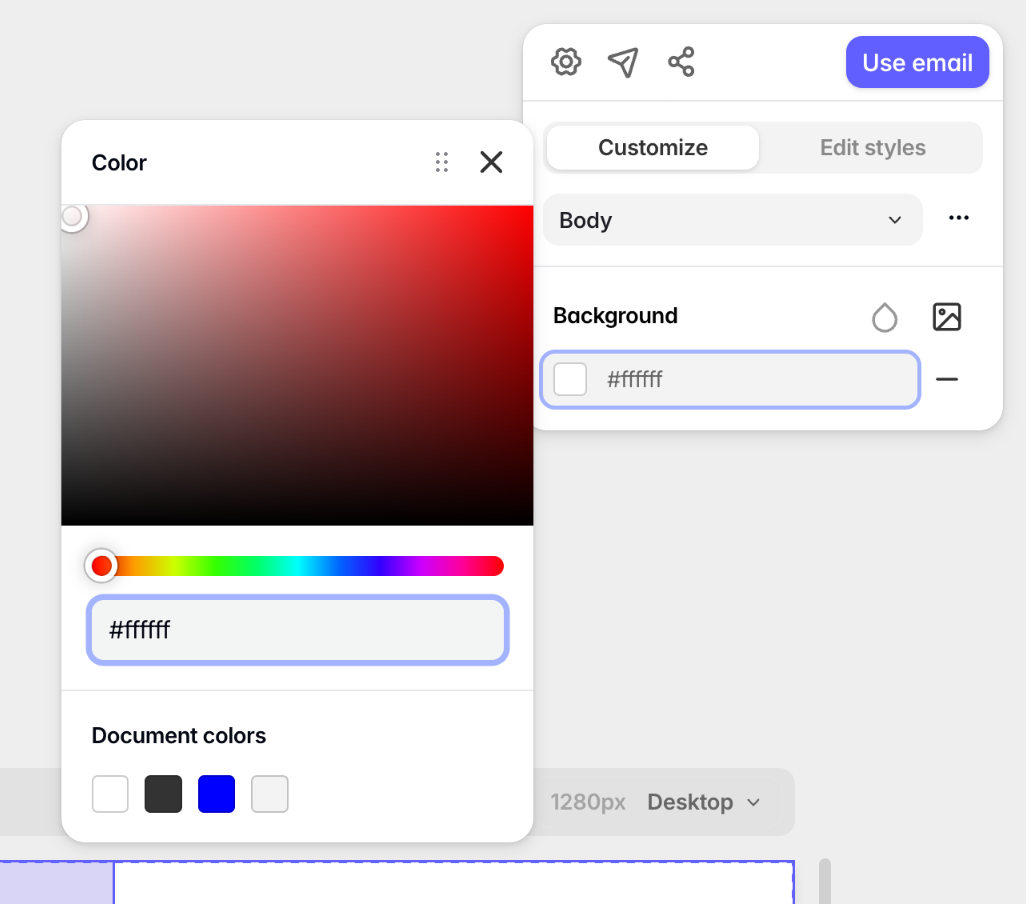Expand the Desktop chevron selector
Image resolution: width=1026 pixels, height=904 pixels.
(x=755, y=801)
